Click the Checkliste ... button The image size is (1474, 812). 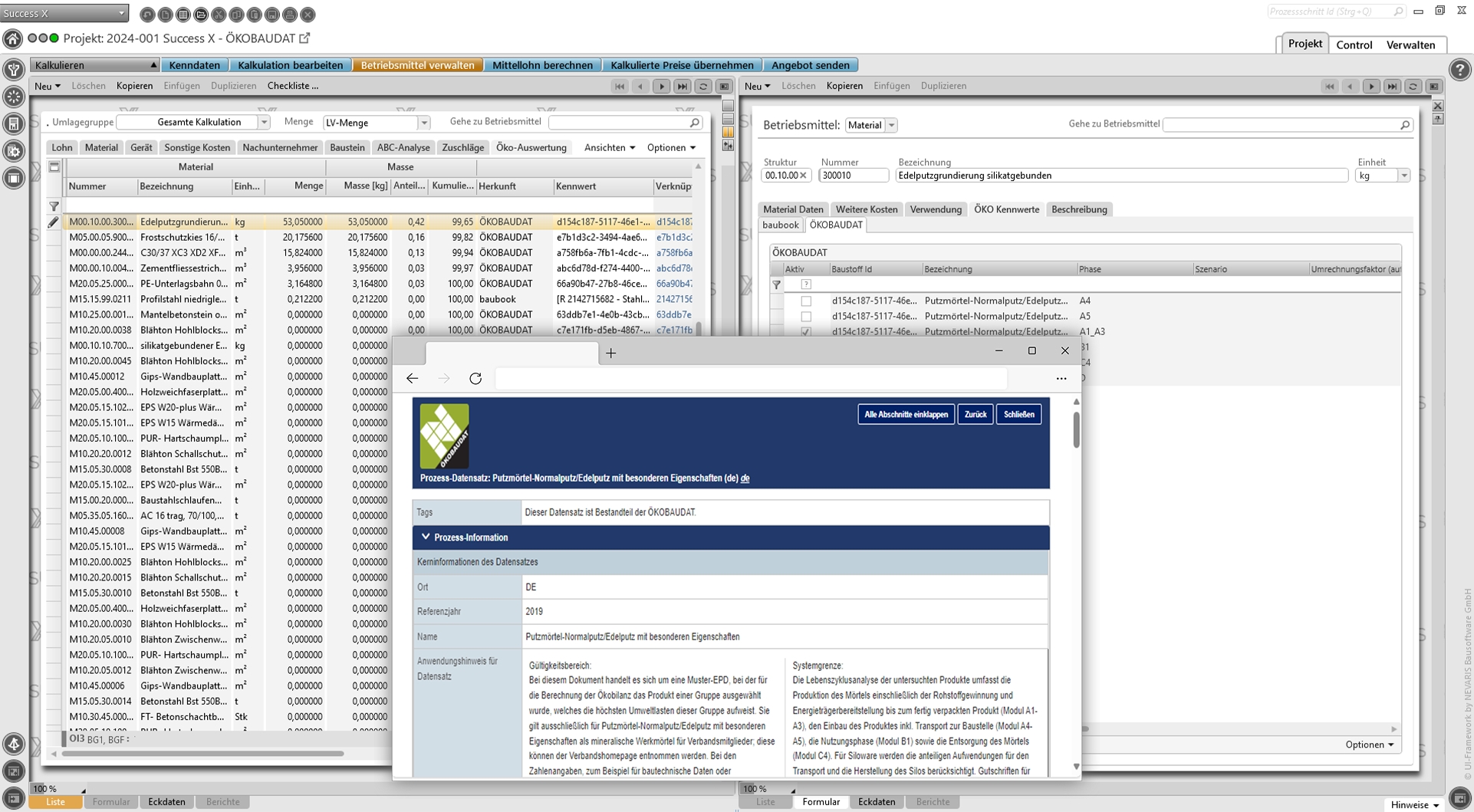pyautogui.click(x=292, y=86)
